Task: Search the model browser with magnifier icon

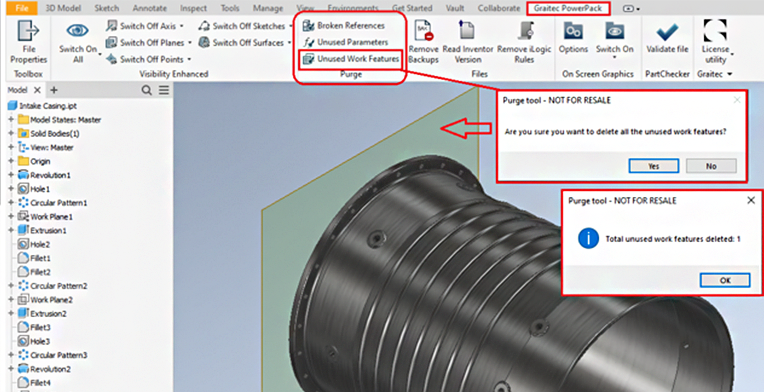Action: tap(146, 90)
